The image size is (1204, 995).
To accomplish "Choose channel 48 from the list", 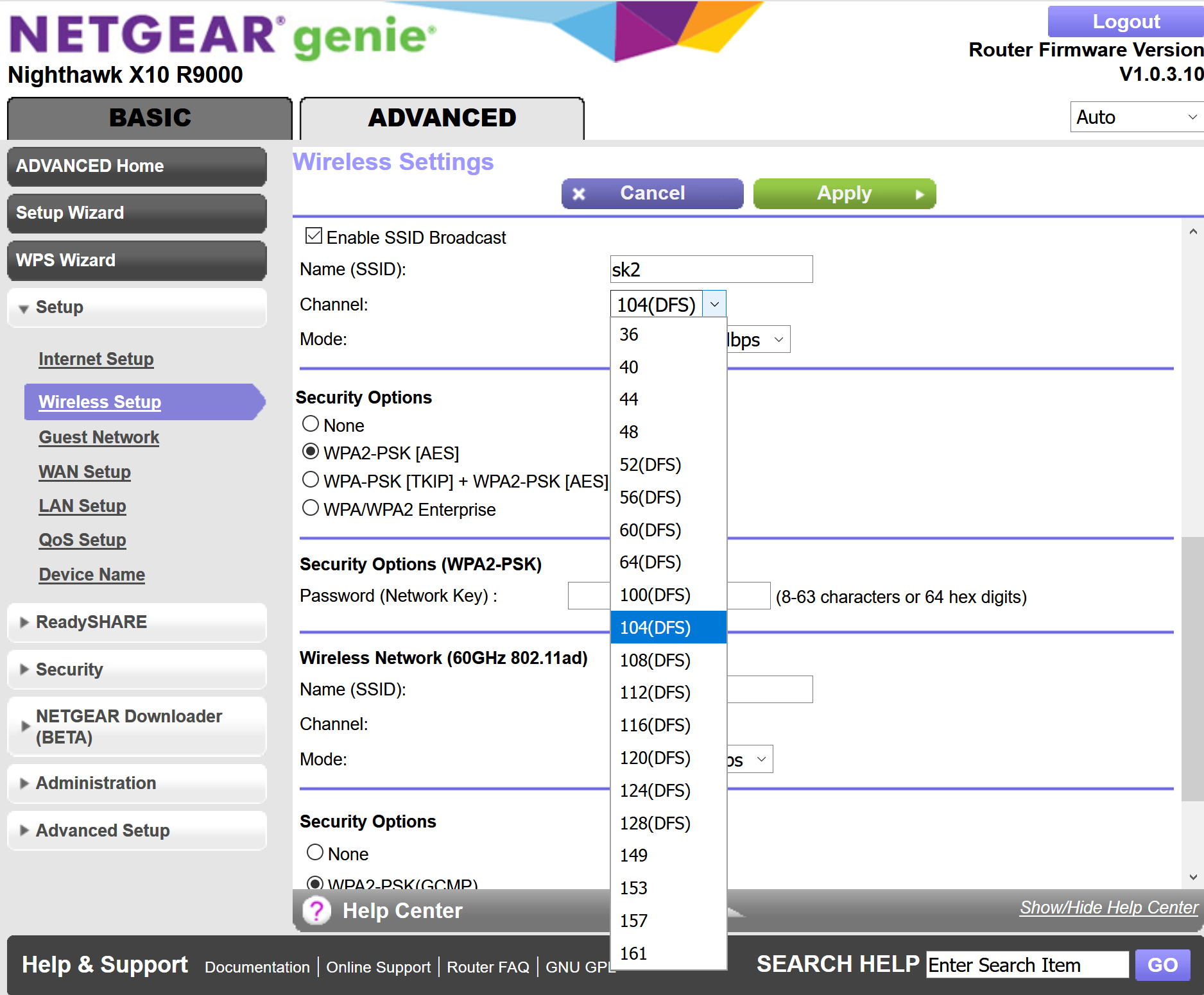I will click(x=668, y=432).
